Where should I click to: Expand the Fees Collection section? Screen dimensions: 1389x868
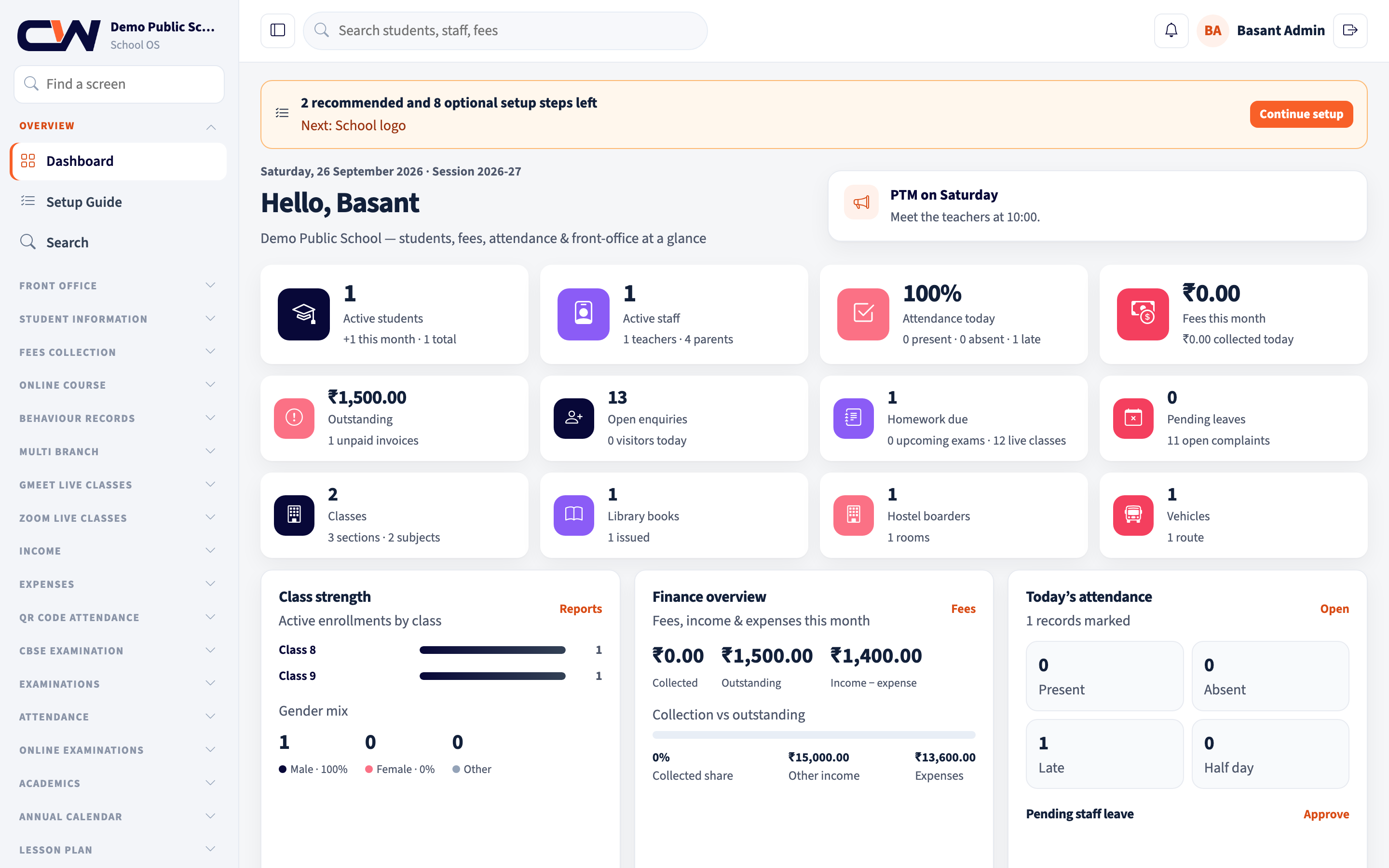pyautogui.click(x=119, y=352)
